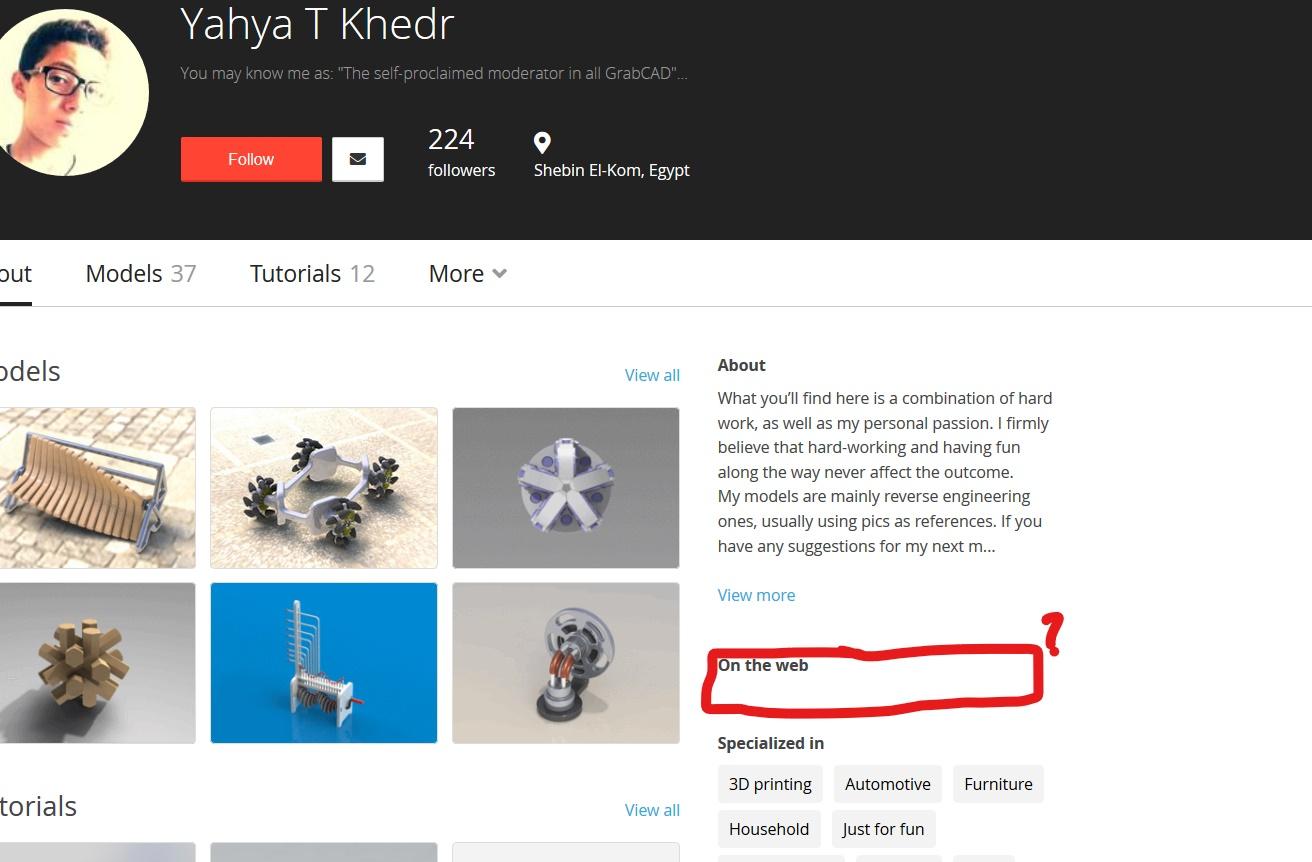Viewport: 1312px width, 862px height.
Task: Expand About text with View more
Action: 756,595
